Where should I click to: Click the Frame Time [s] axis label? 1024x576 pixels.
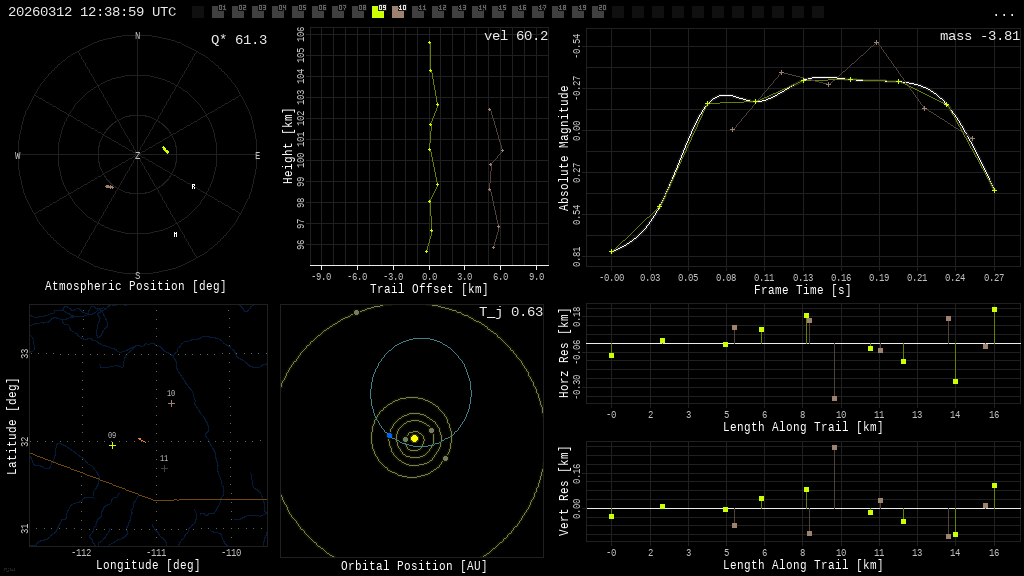803,290
